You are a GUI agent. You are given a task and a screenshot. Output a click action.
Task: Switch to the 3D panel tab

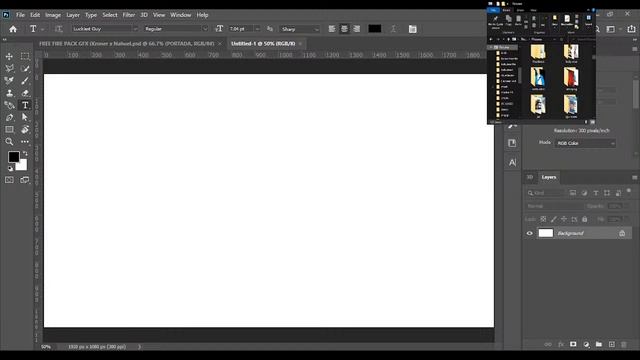530,177
